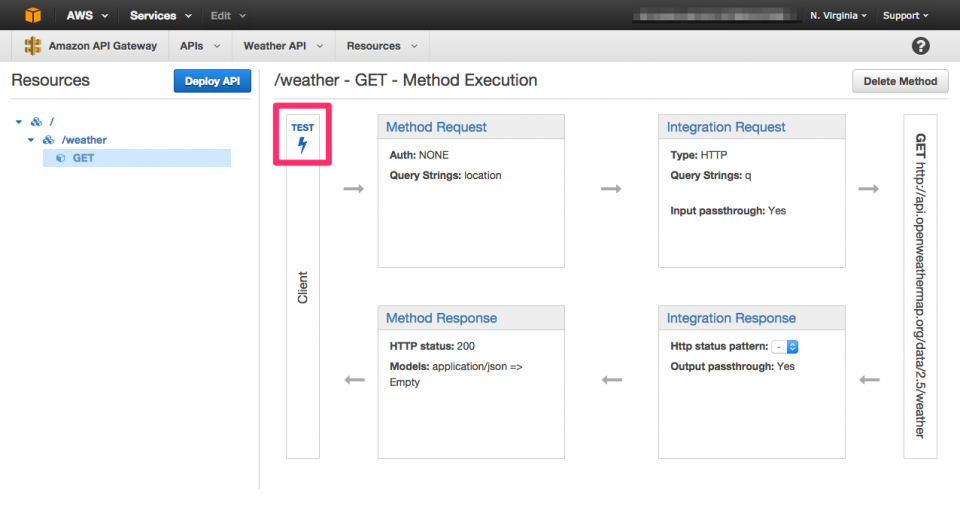Click the Resources panel heading

(50, 80)
